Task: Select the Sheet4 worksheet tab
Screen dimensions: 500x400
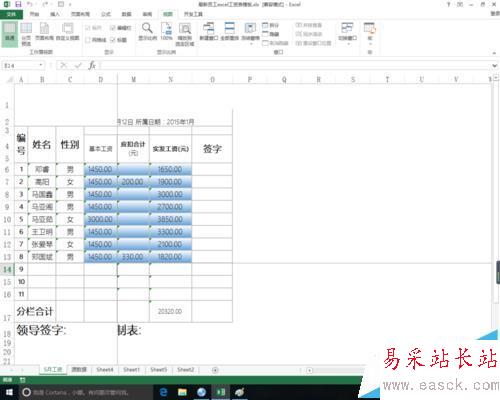Action: click(105, 370)
